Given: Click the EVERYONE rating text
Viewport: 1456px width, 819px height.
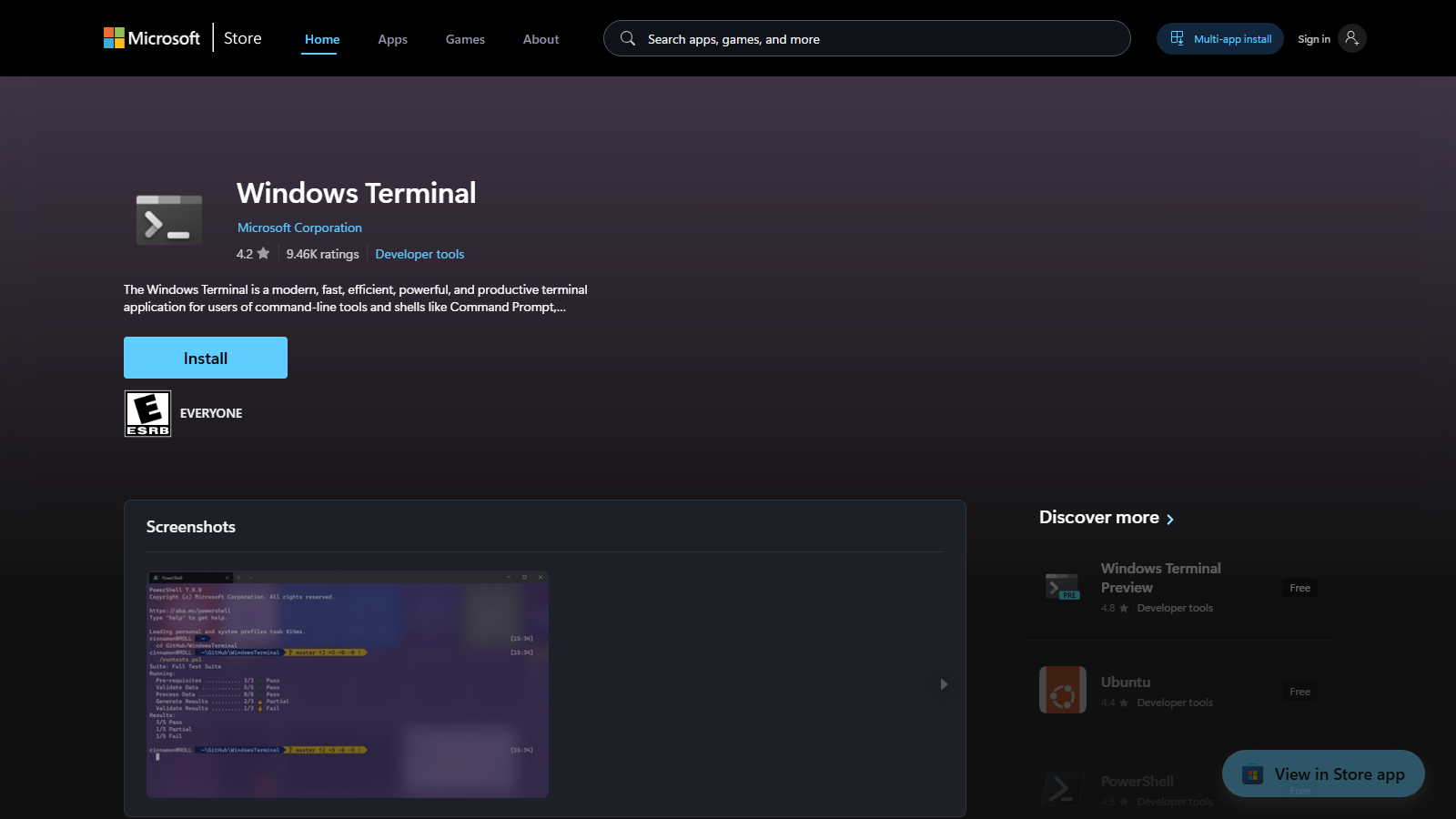Looking at the screenshot, I should coord(211,413).
